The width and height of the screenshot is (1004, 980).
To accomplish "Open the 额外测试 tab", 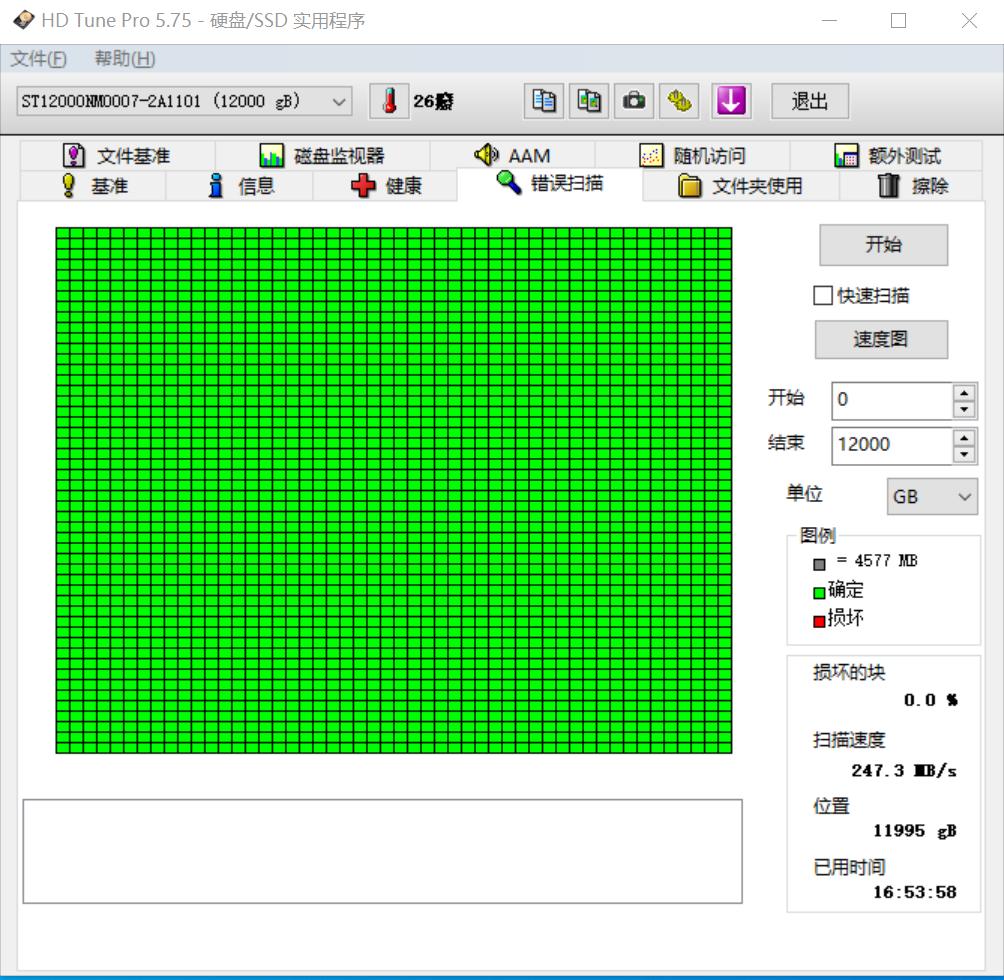I will click(x=886, y=156).
